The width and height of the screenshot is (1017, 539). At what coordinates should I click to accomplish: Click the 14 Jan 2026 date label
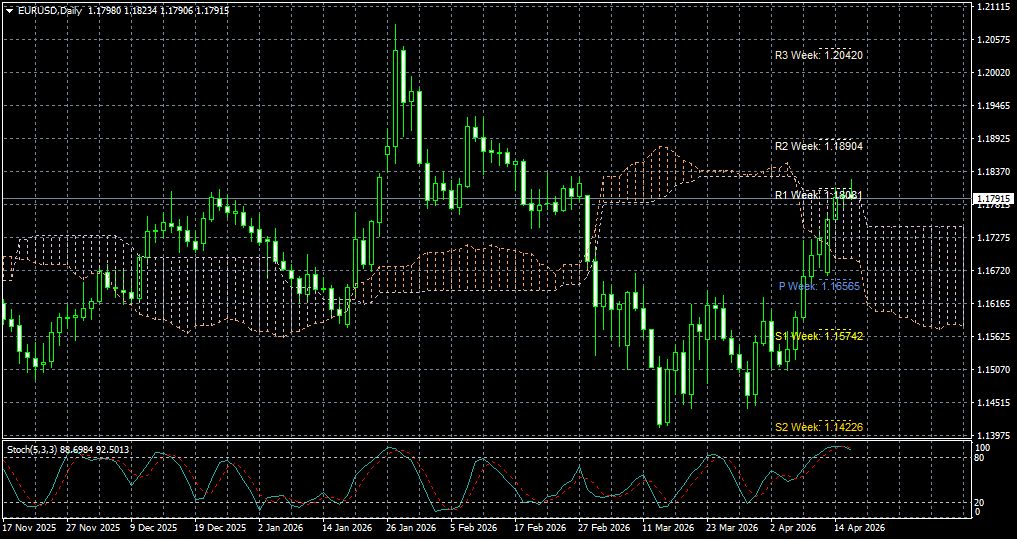[x=348, y=528]
